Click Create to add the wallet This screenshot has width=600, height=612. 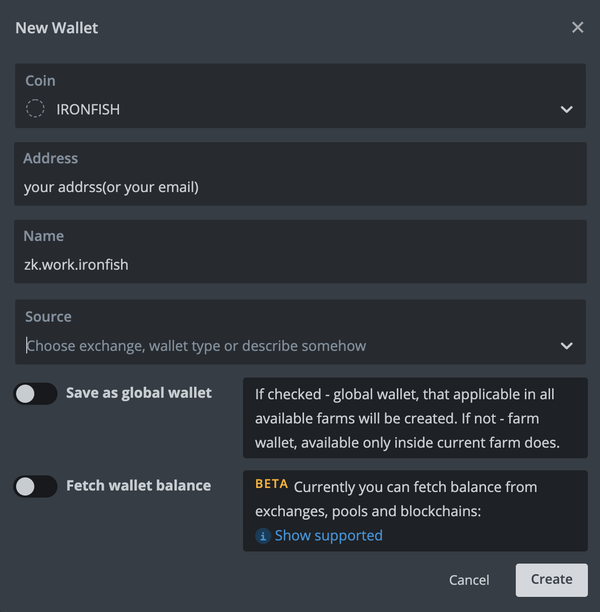click(551, 579)
